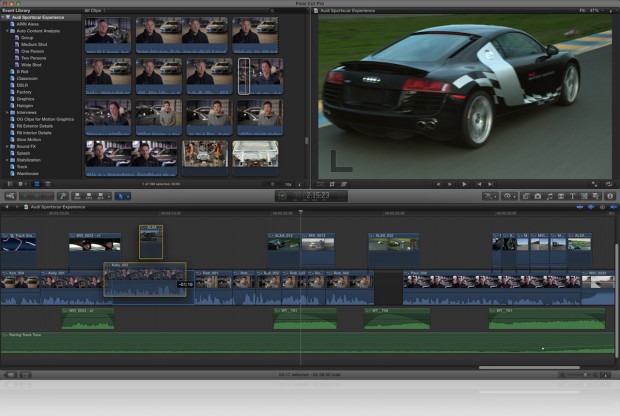Screen dimensions: 620x416
Task: Click the search field in browser
Action: click(288, 11)
